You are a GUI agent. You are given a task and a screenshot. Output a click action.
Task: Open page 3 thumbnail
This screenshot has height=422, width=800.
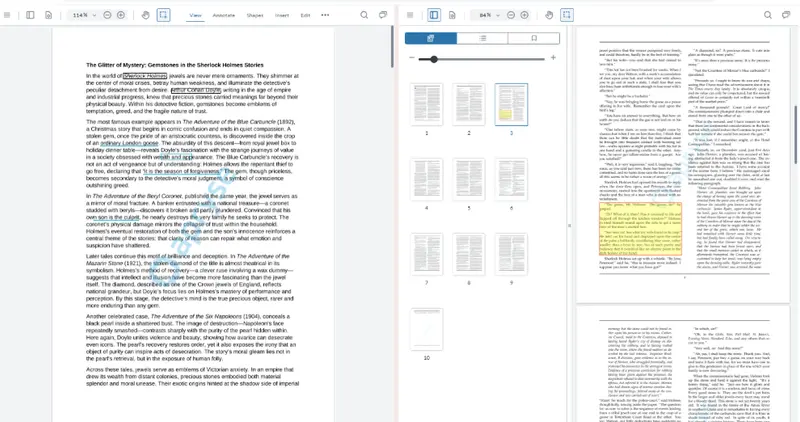tap(511, 105)
